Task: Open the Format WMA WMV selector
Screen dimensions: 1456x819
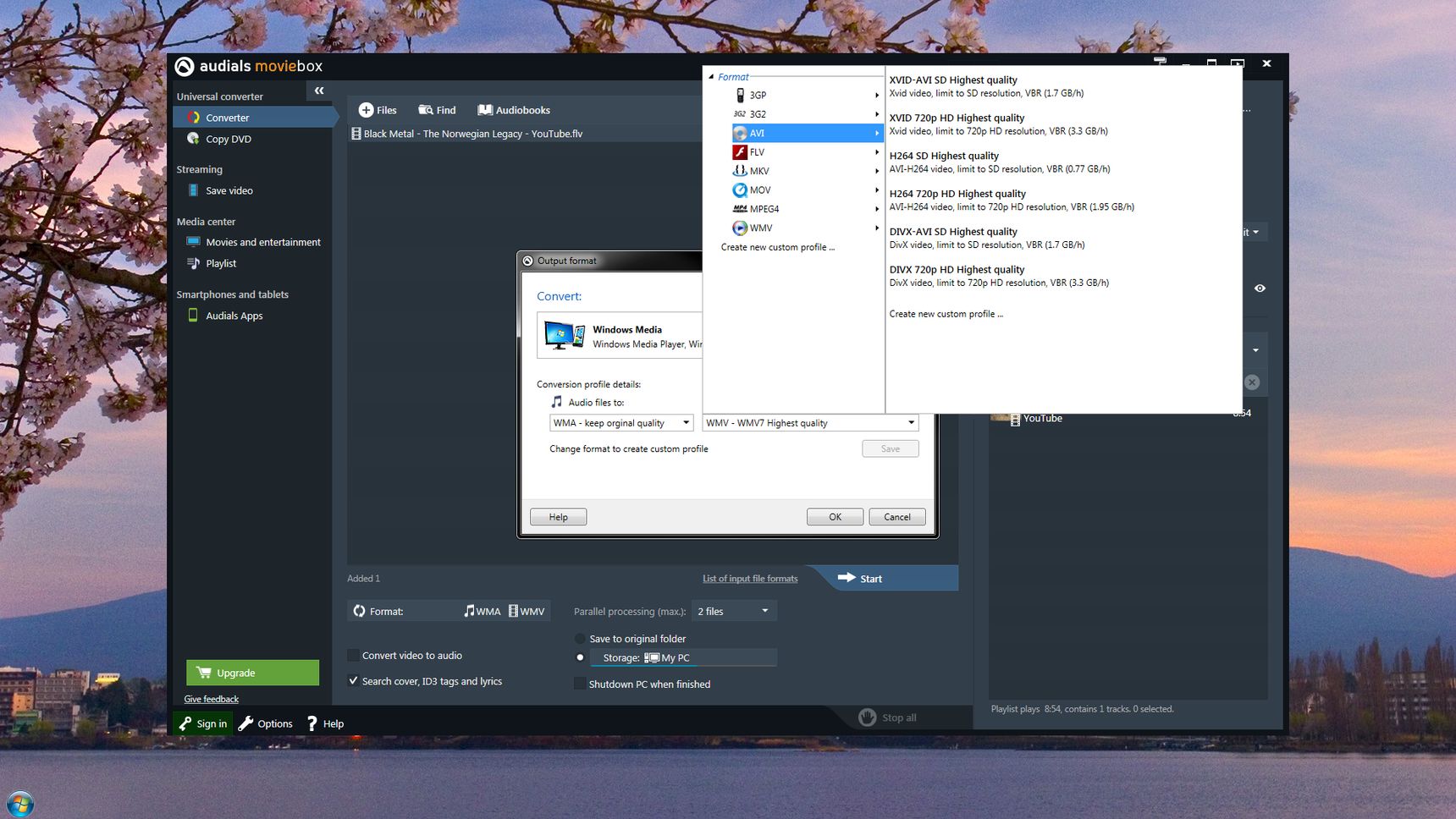Action: pyautogui.click(x=449, y=611)
